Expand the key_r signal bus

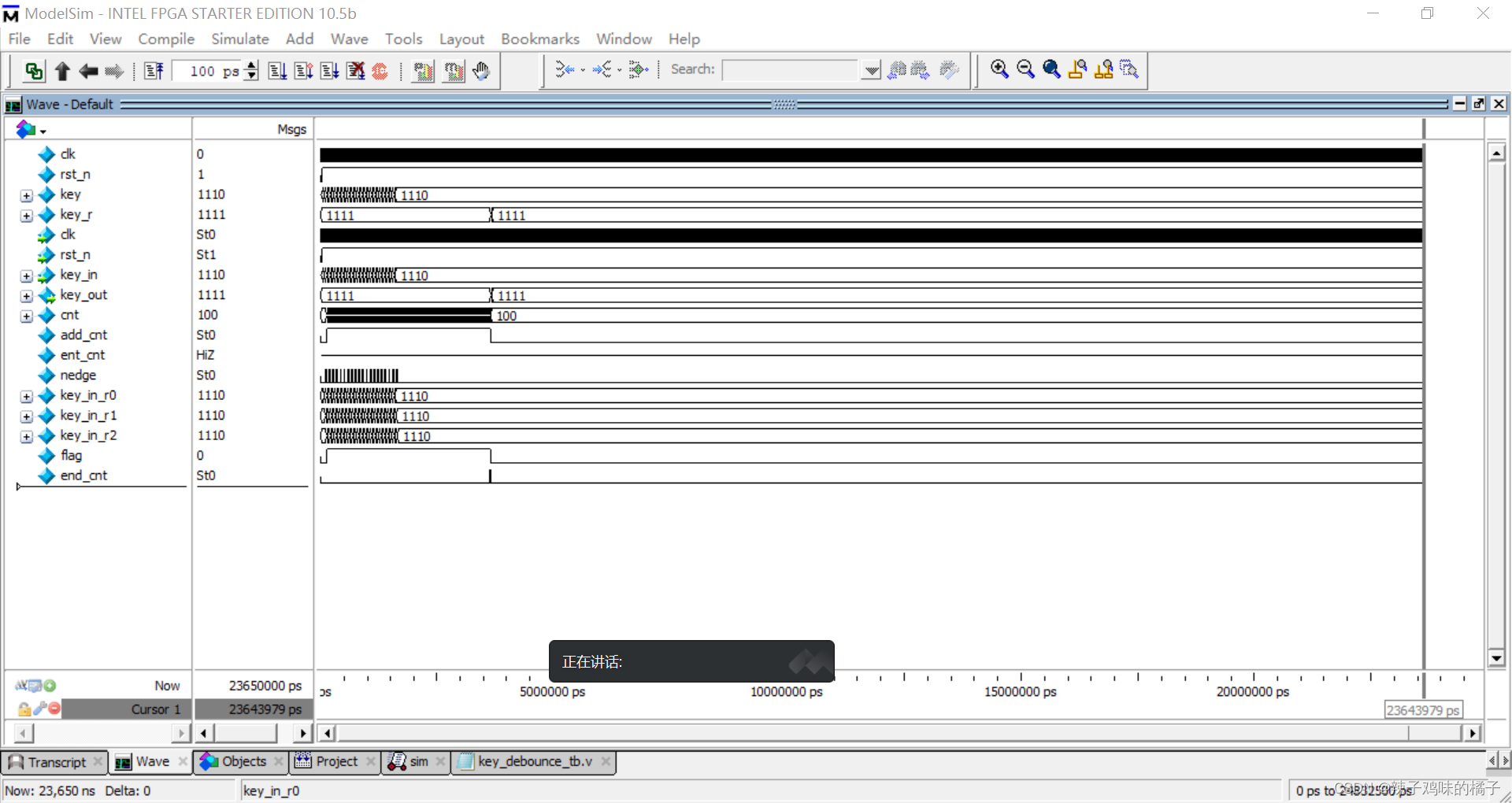[27, 215]
